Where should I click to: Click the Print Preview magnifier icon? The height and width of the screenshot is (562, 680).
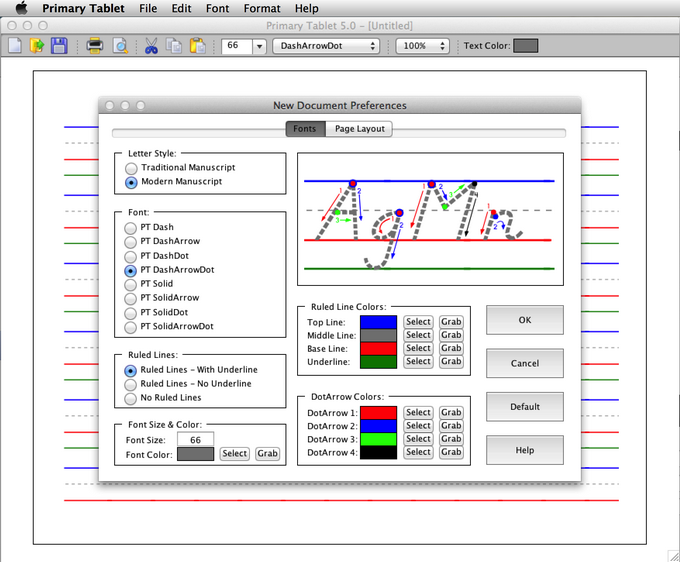click(120, 46)
